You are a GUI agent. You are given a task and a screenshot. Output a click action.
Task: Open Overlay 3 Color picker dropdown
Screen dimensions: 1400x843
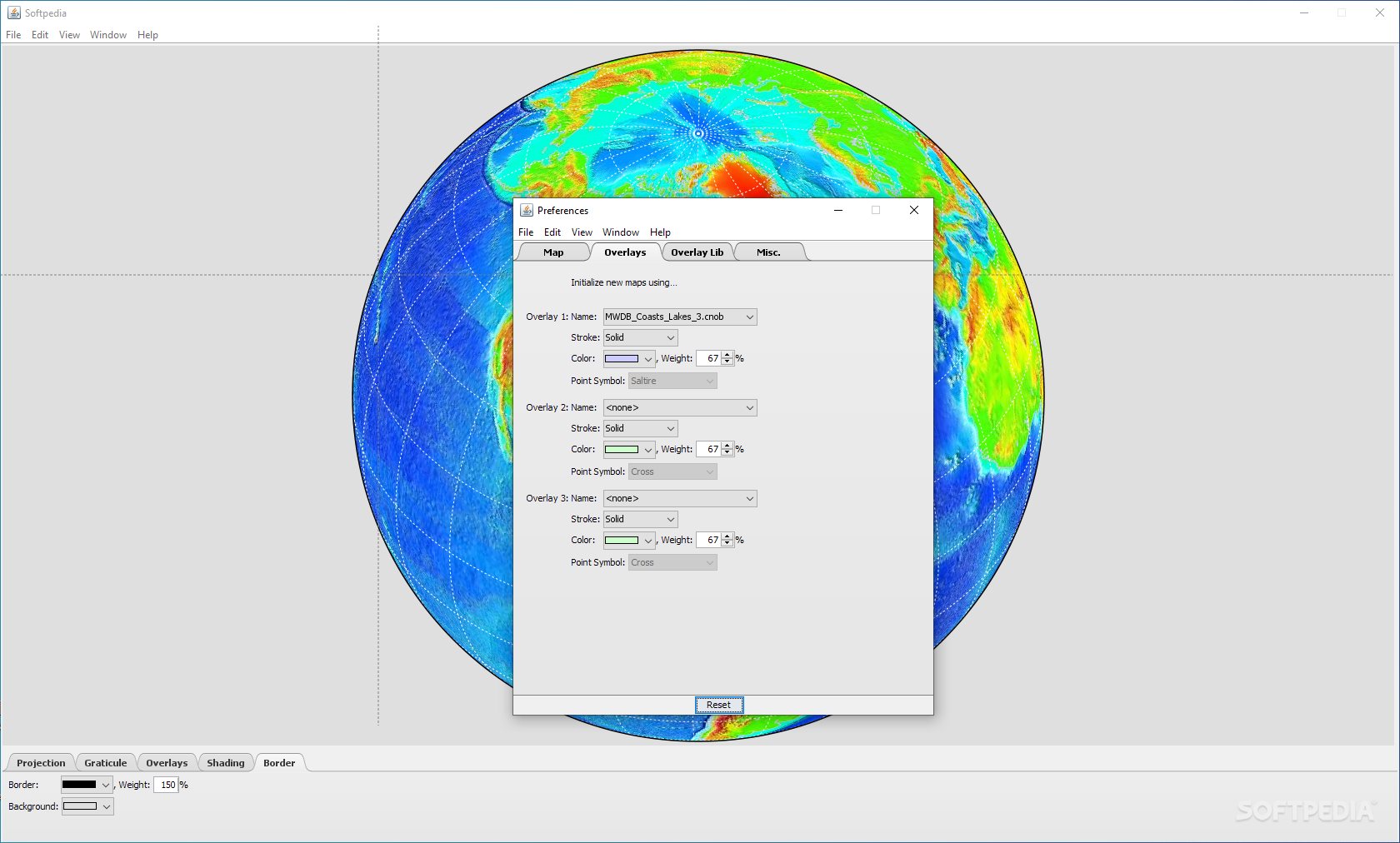[629, 541]
